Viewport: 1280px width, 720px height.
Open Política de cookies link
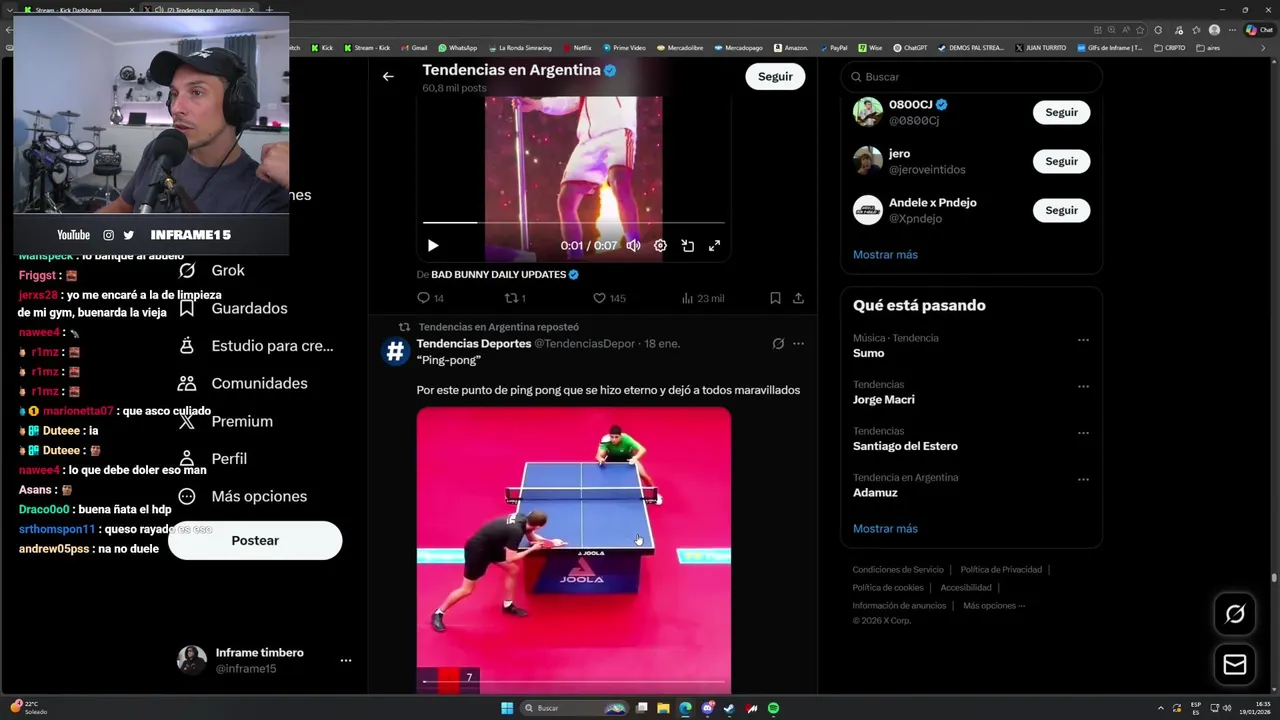(888, 587)
